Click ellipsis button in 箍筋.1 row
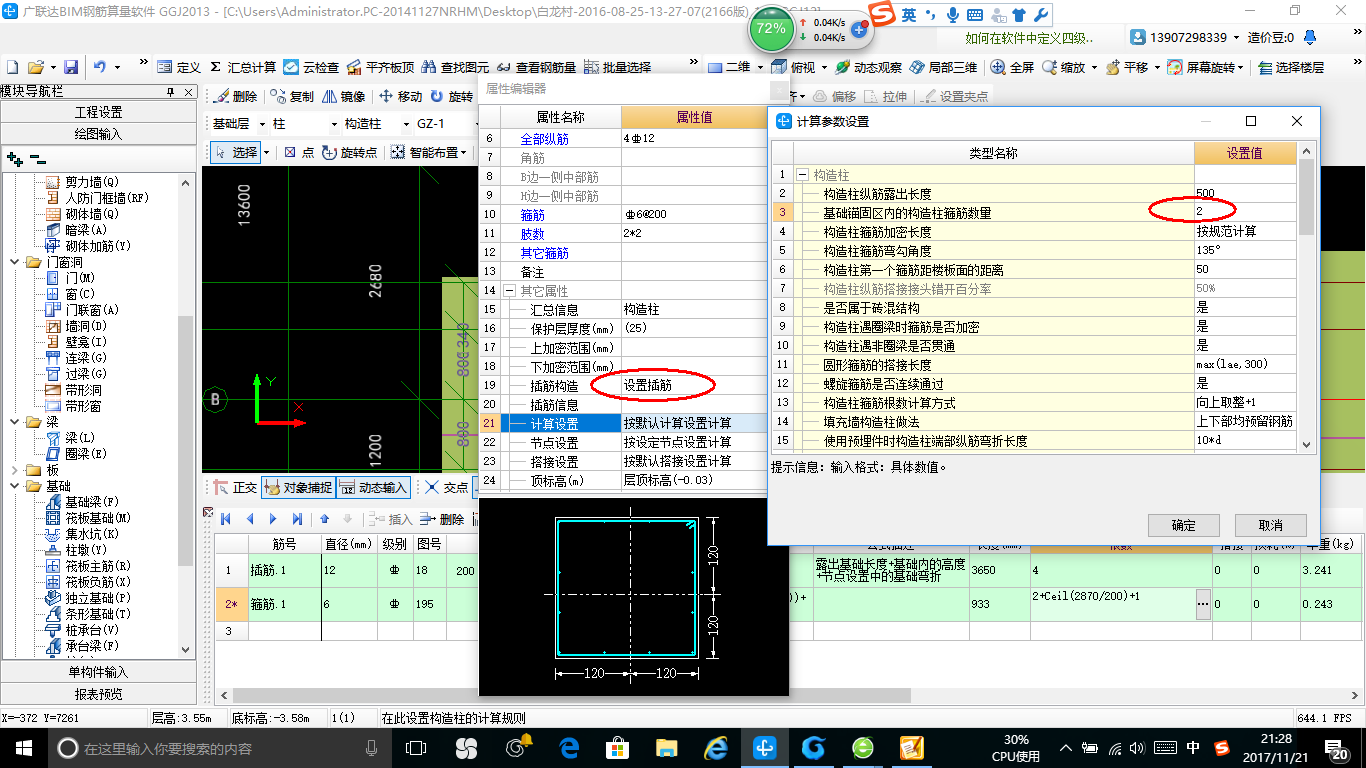The image size is (1366, 768). pyautogui.click(x=1203, y=604)
